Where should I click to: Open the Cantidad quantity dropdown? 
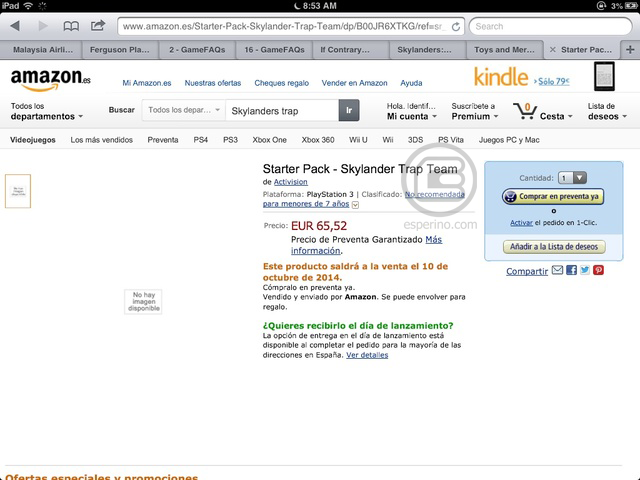click(573, 177)
